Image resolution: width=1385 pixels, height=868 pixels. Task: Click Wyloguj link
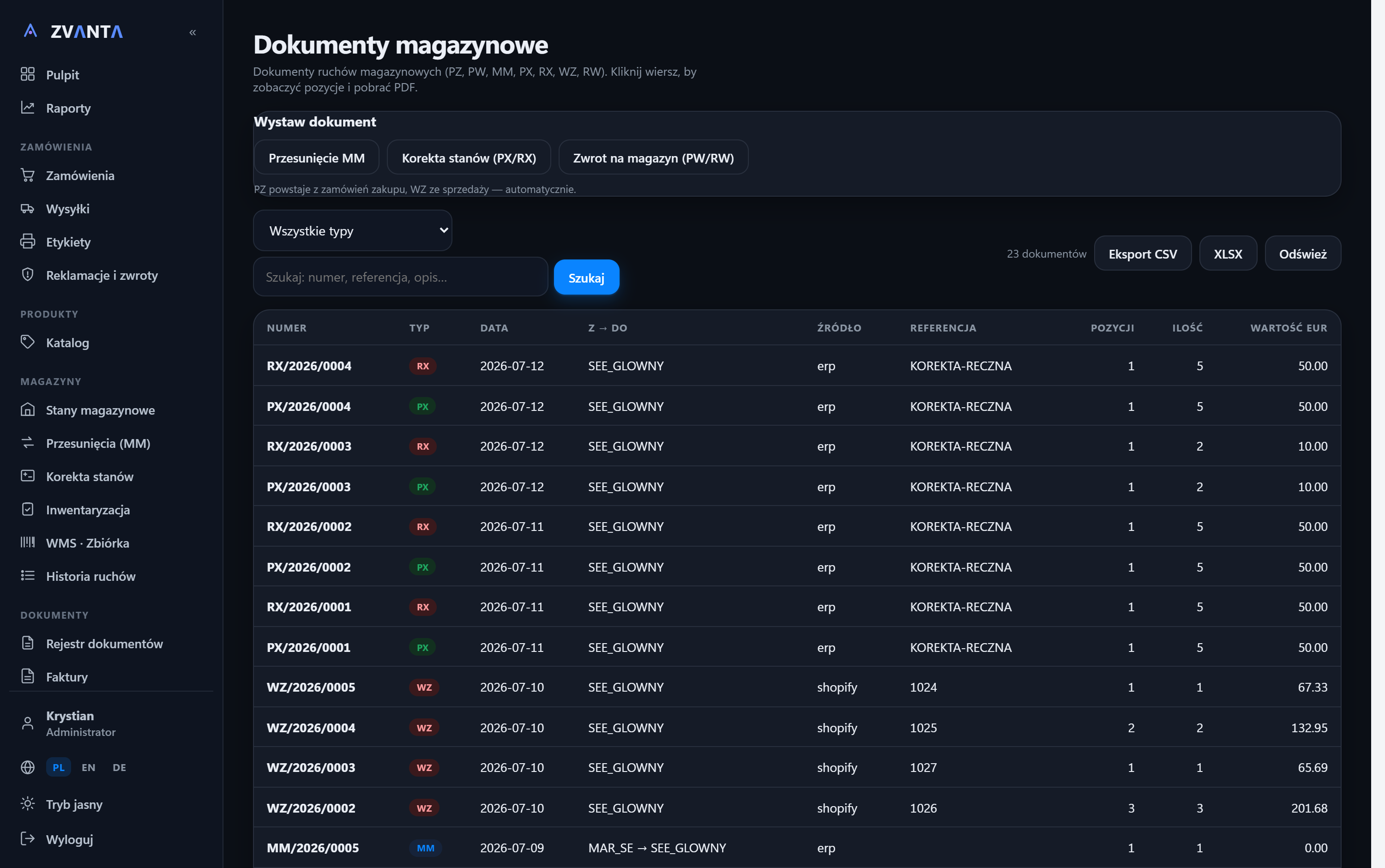click(x=69, y=839)
